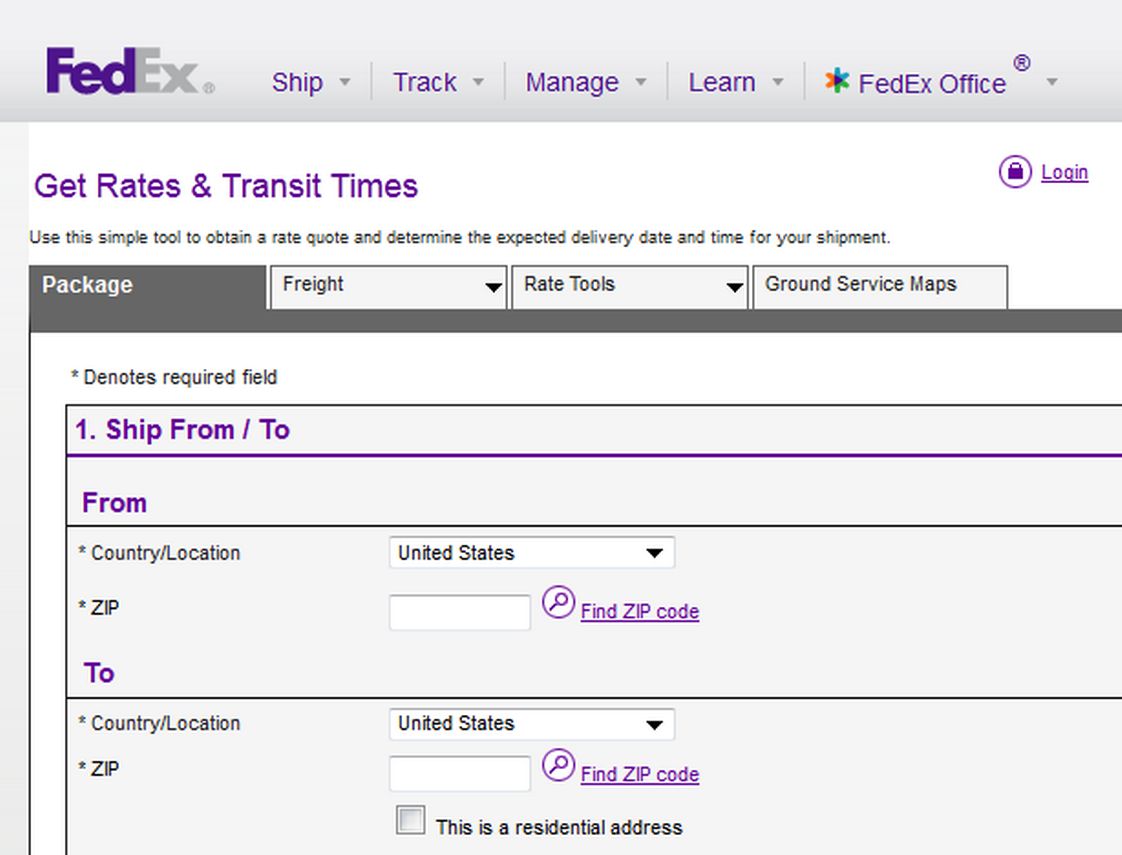Click the To ZIP input field
1122x855 pixels.
[x=459, y=774]
